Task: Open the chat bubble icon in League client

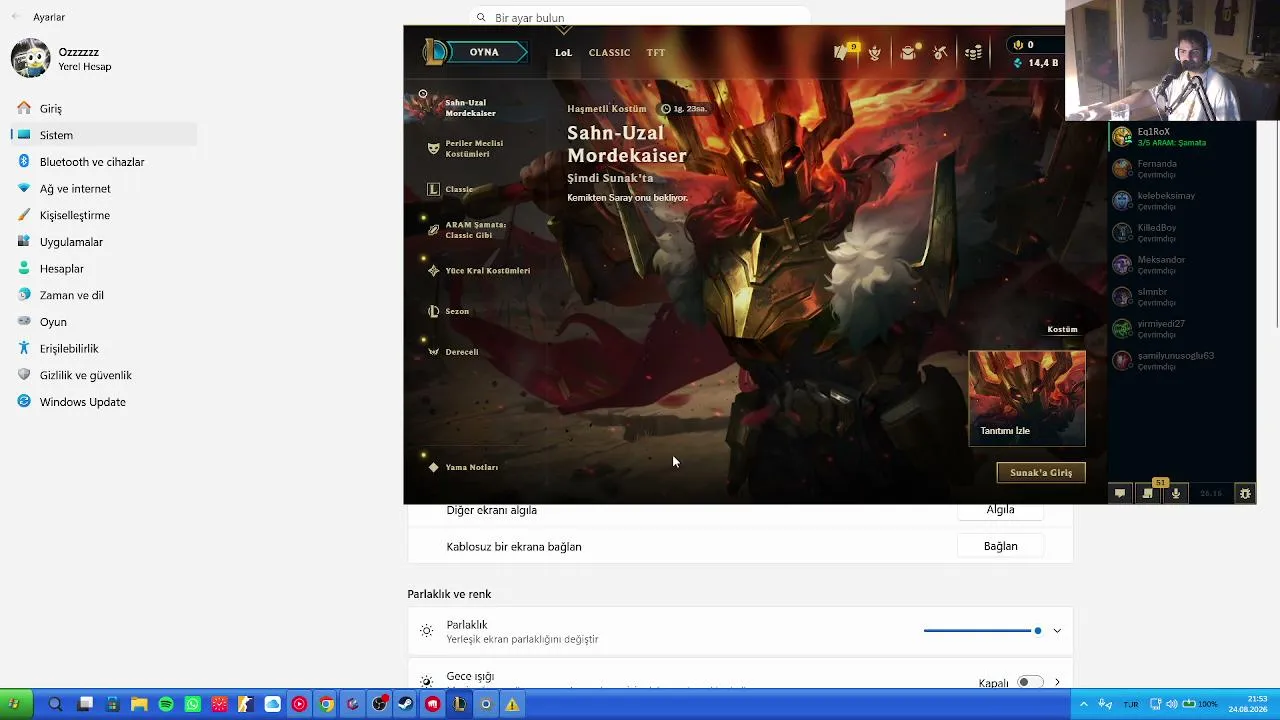Action: 1120,493
